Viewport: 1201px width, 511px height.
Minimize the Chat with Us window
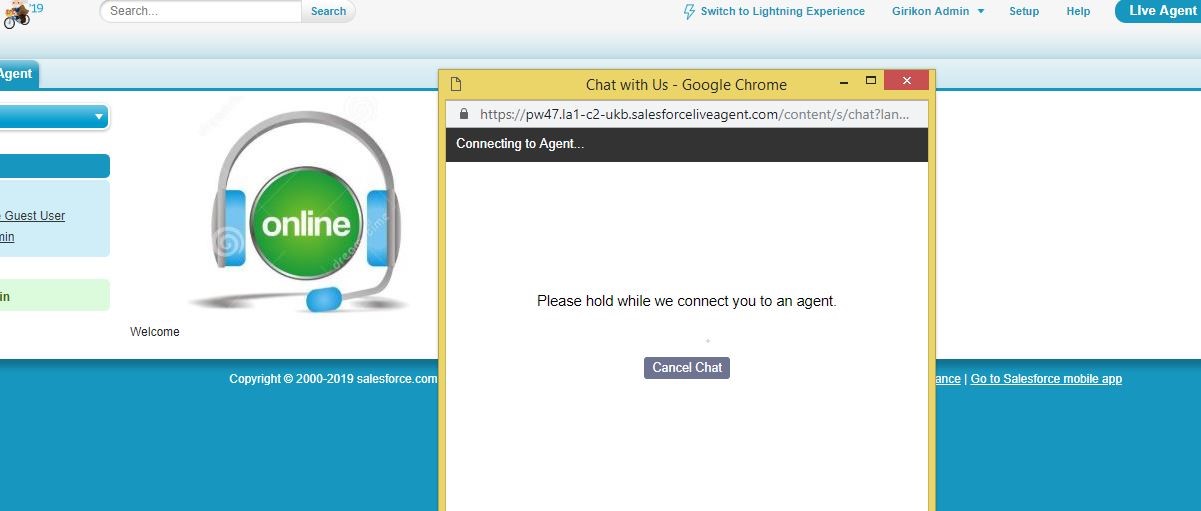[844, 82]
